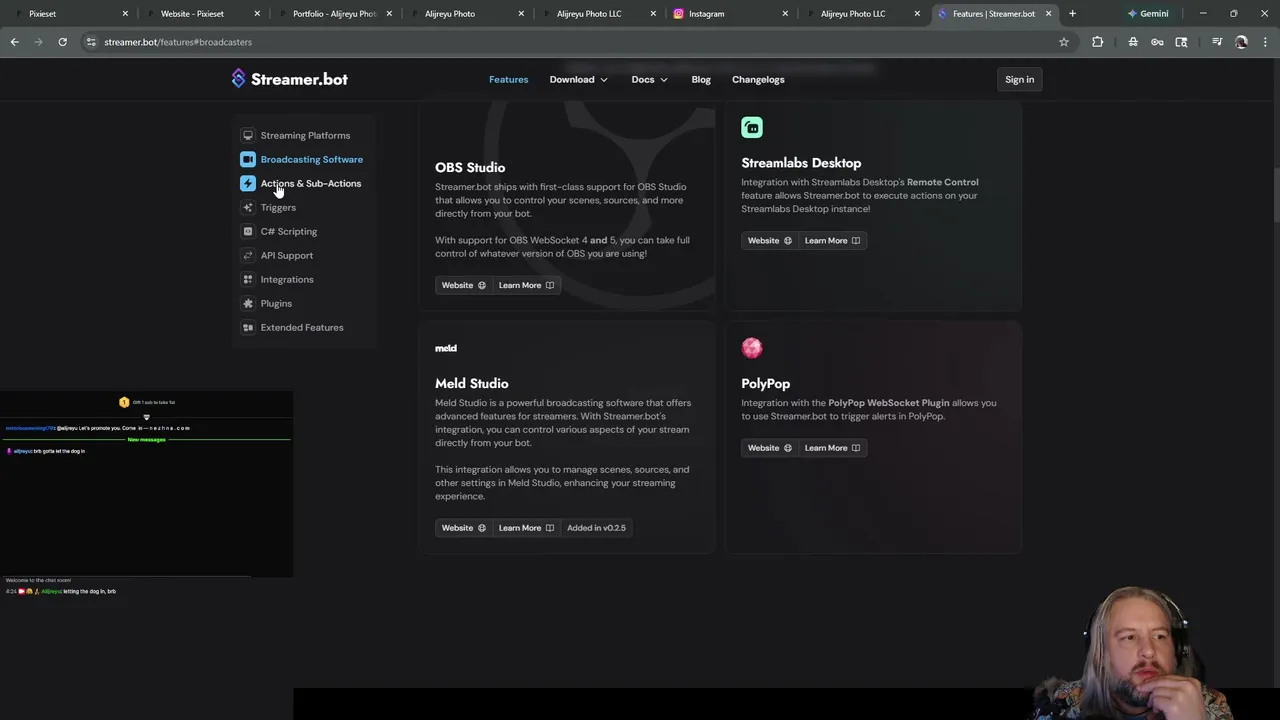Image resolution: width=1280 pixels, height=720 pixels.
Task: Close the Instagram browser tab
Action: click(x=785, y=14)
